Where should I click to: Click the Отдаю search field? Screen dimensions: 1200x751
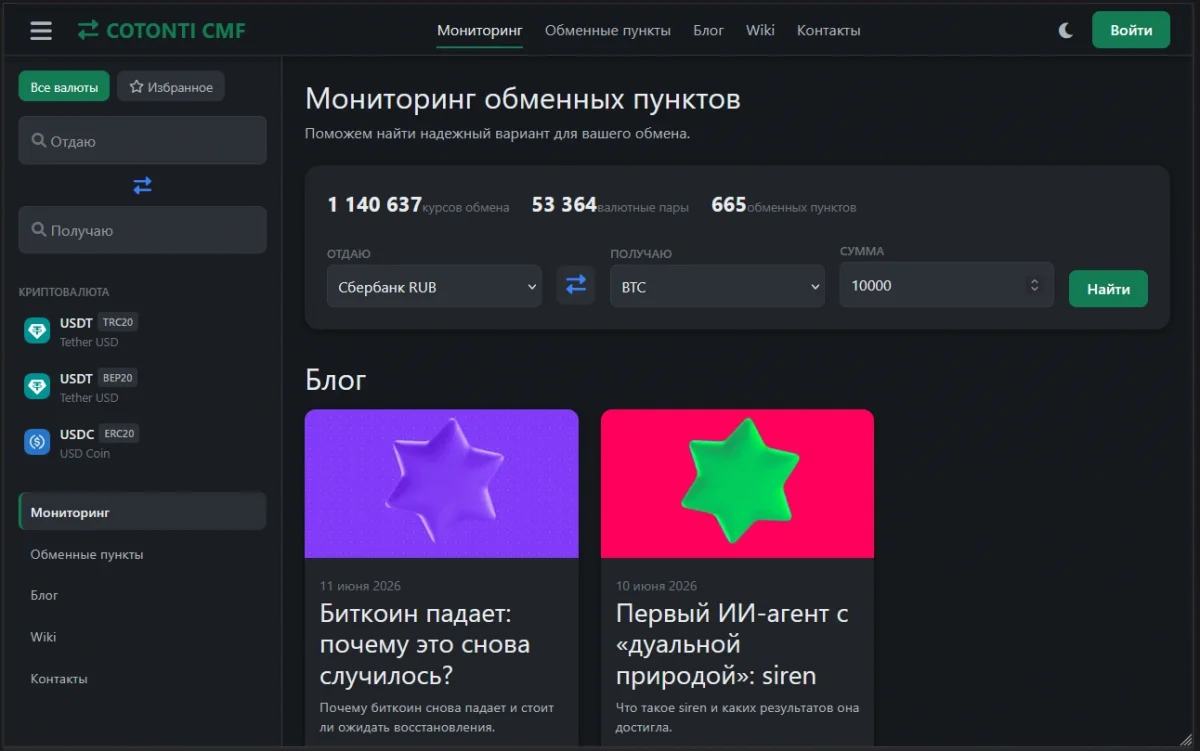point(142,141)
